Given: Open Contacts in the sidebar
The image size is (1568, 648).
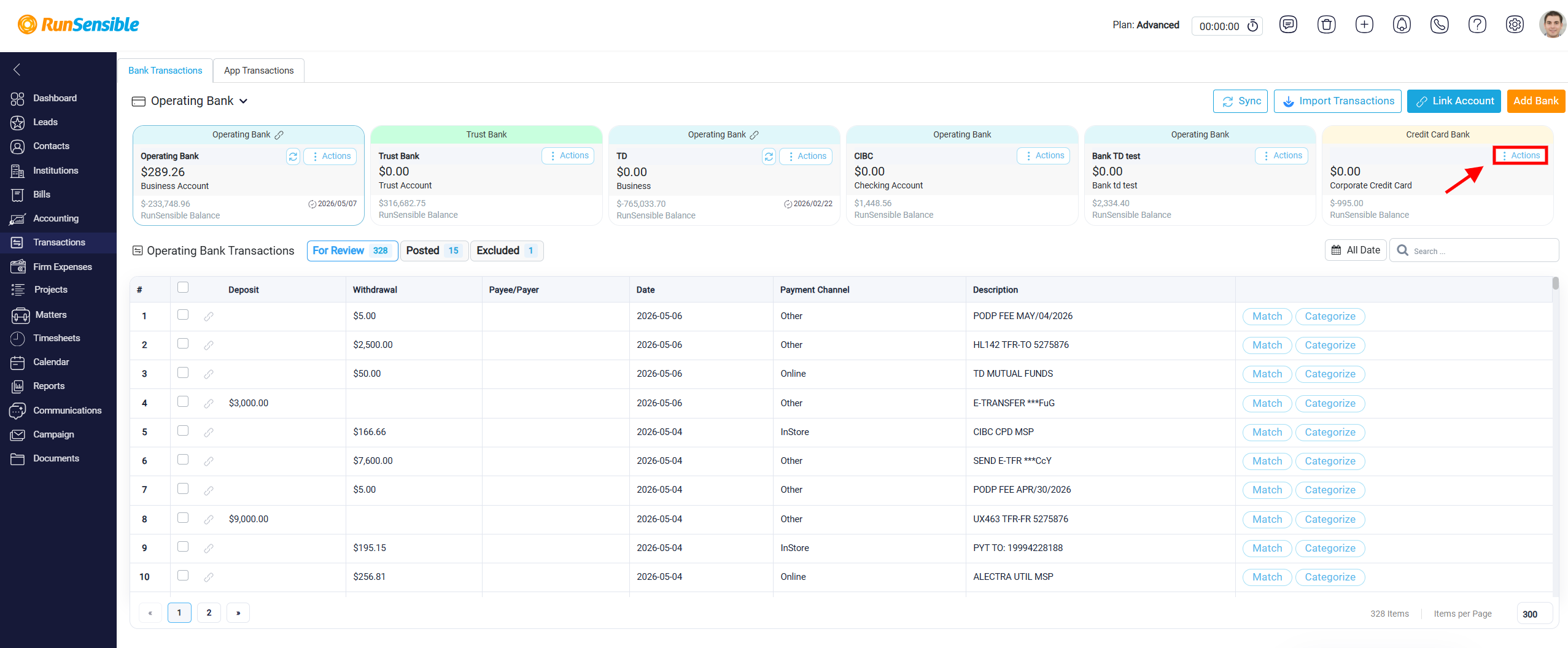Looking at the screenshot, I should pos(51,146).
